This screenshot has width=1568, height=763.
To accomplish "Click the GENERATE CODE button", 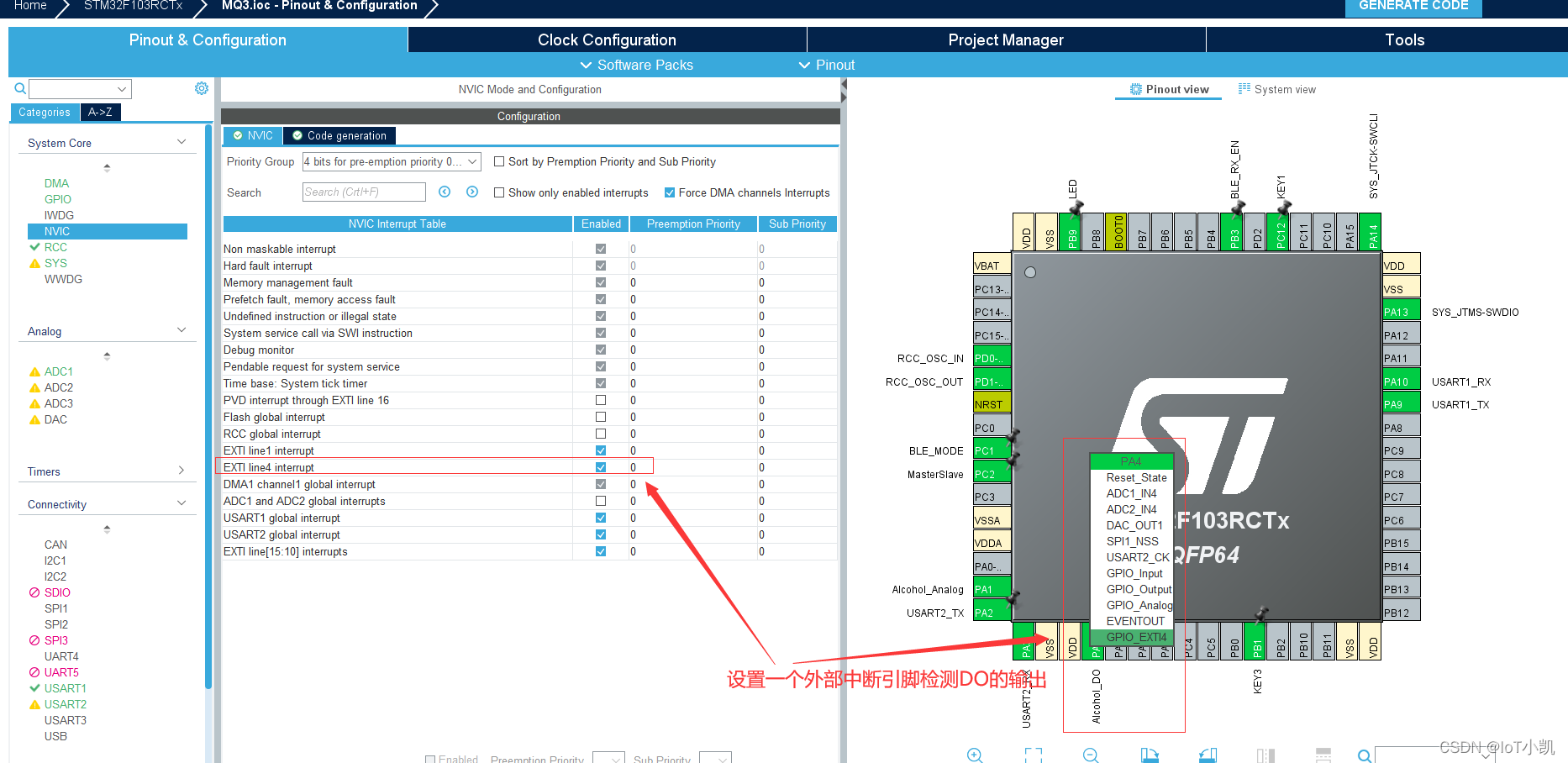I will coord(1413,7).
